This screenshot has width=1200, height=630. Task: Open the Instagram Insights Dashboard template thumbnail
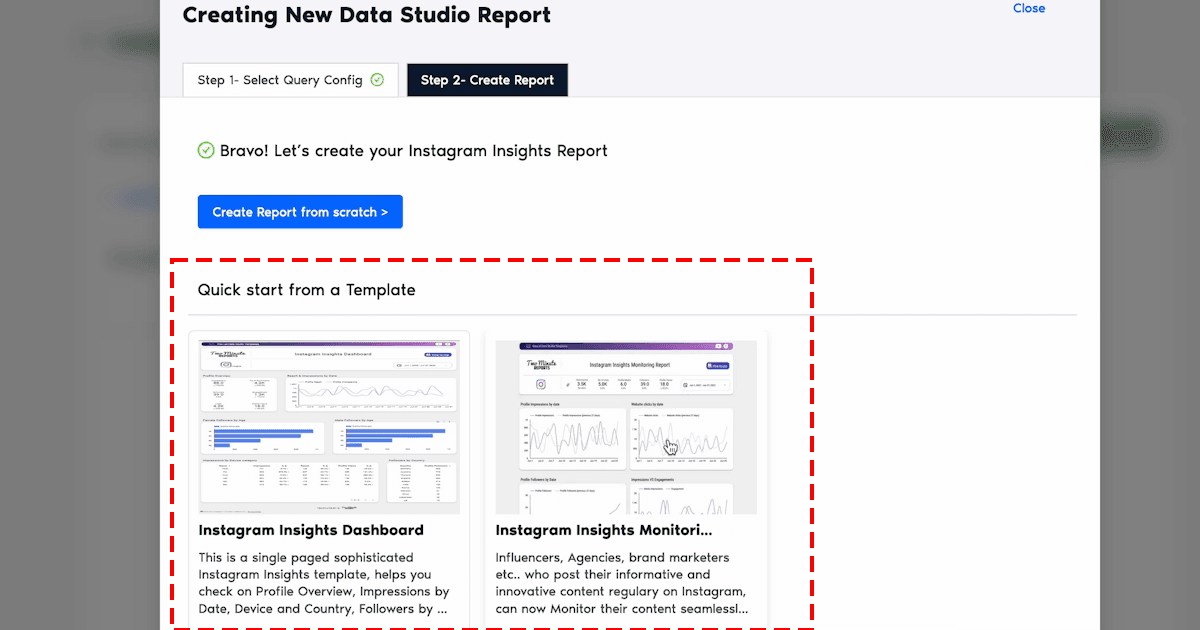(328, 427)
